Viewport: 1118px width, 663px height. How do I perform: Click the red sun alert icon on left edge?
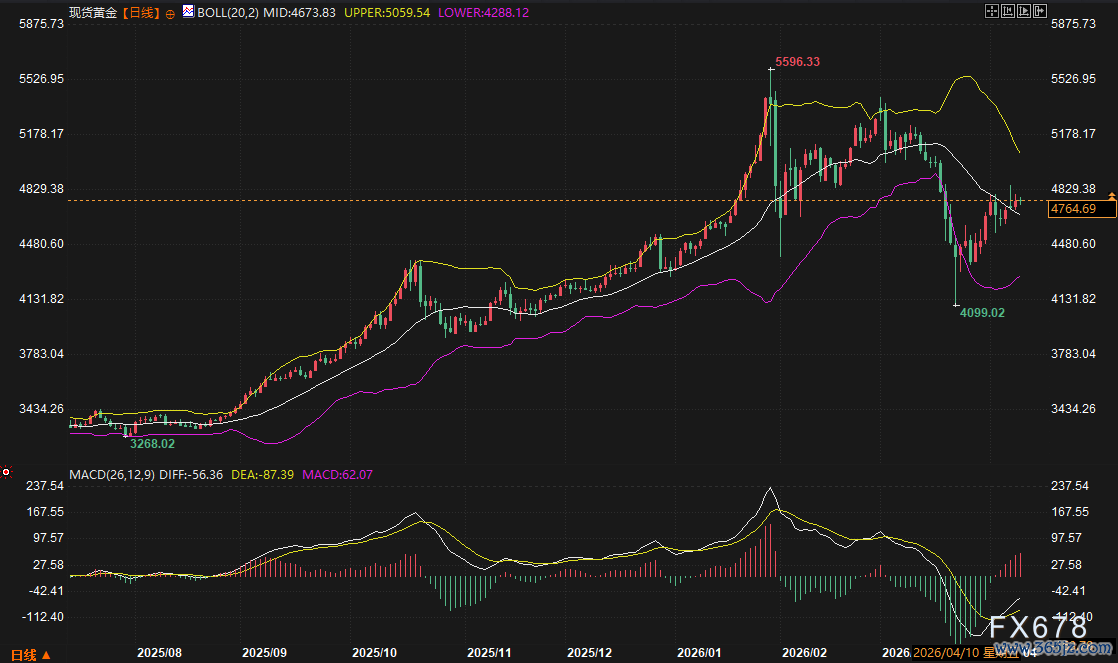point(6,472)
